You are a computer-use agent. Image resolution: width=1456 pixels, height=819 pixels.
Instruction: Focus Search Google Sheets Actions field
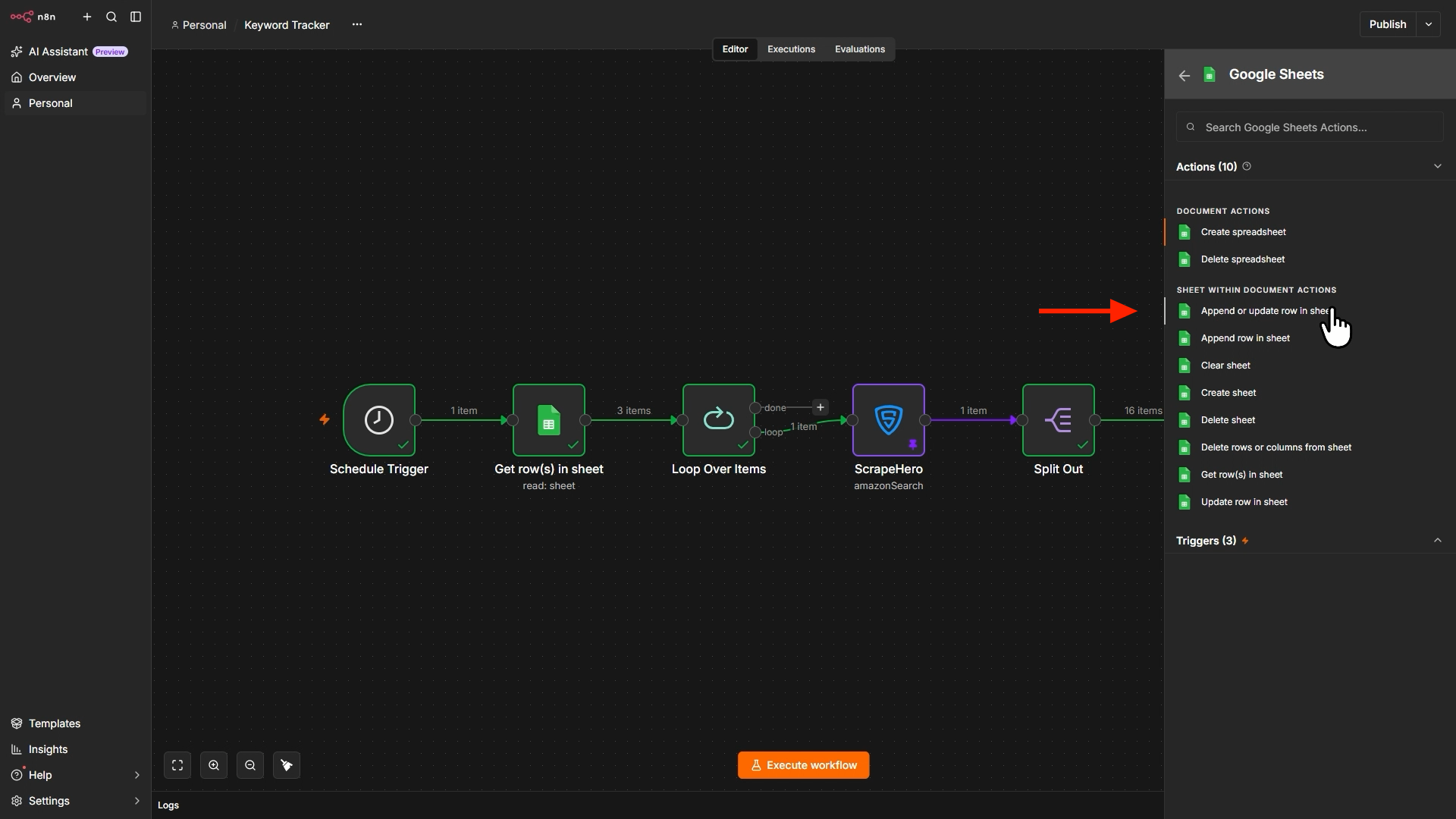(x=1310, y=127)
